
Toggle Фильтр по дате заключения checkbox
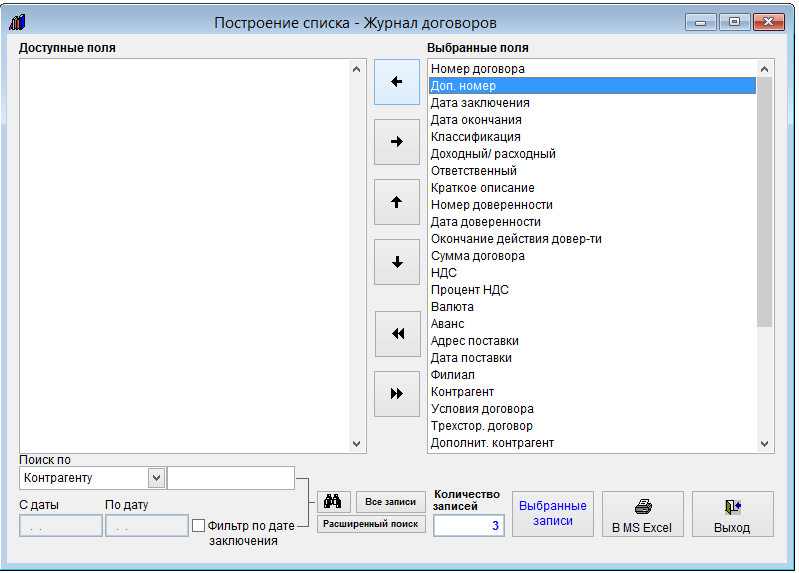tap(198, 525)
